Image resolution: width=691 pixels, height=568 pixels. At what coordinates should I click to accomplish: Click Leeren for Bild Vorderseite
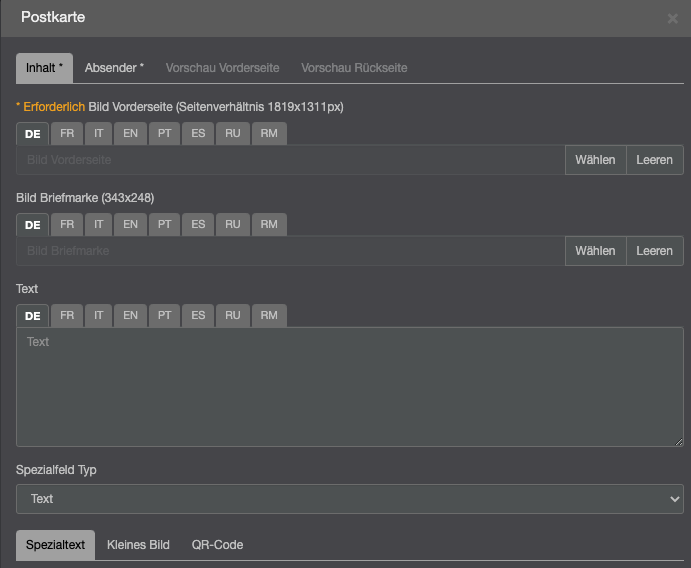click(x=655, y=160)
